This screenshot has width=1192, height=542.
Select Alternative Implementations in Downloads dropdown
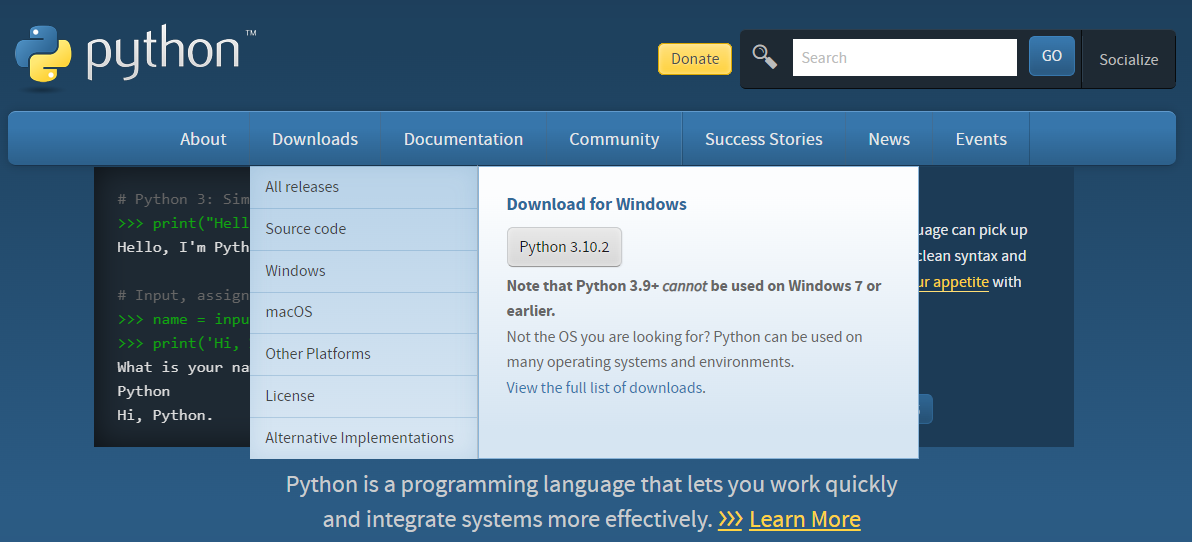[x=363, y=438]
